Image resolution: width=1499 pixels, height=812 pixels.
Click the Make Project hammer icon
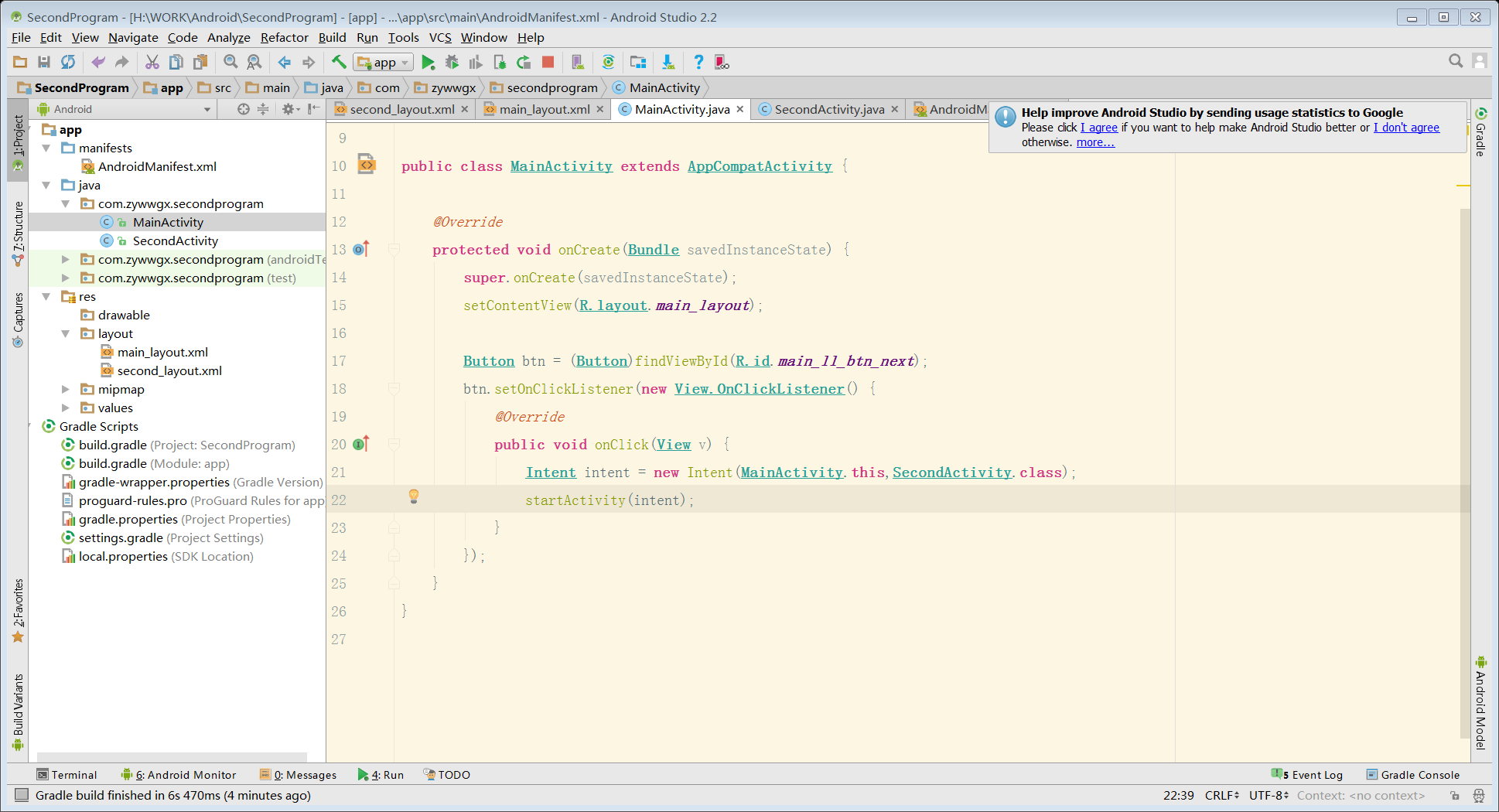coord(339,63)
